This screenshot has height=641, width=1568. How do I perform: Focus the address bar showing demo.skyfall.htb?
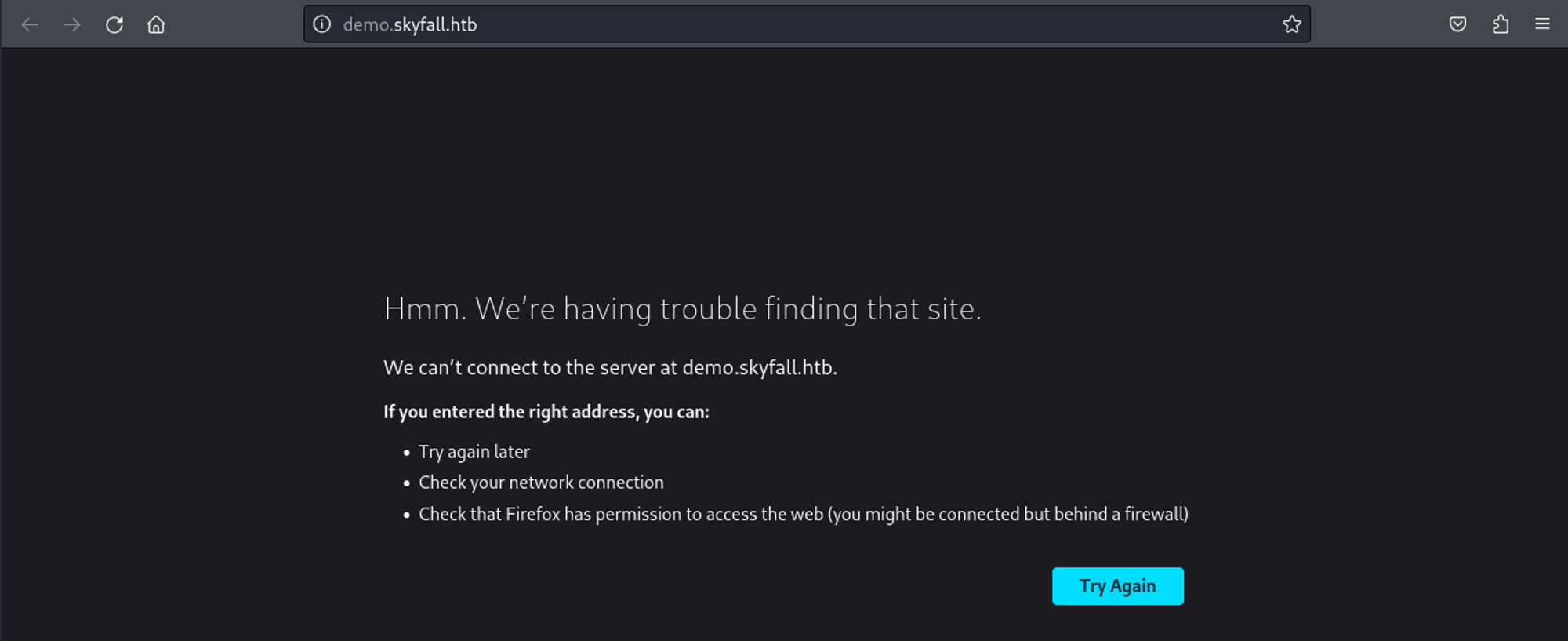[784, 24]
